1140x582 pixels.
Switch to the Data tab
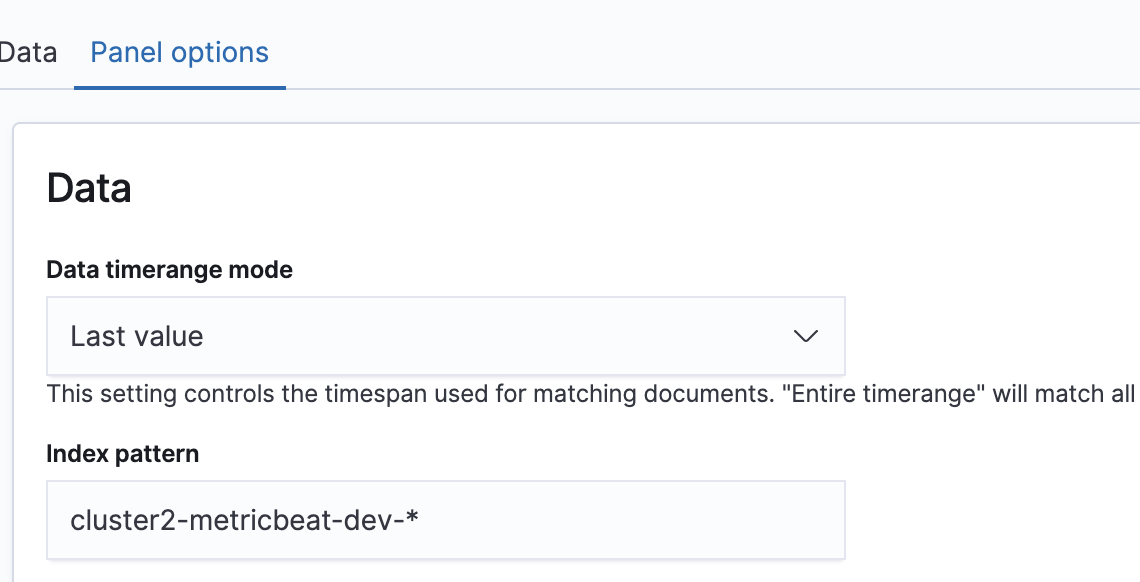[28, 53]
